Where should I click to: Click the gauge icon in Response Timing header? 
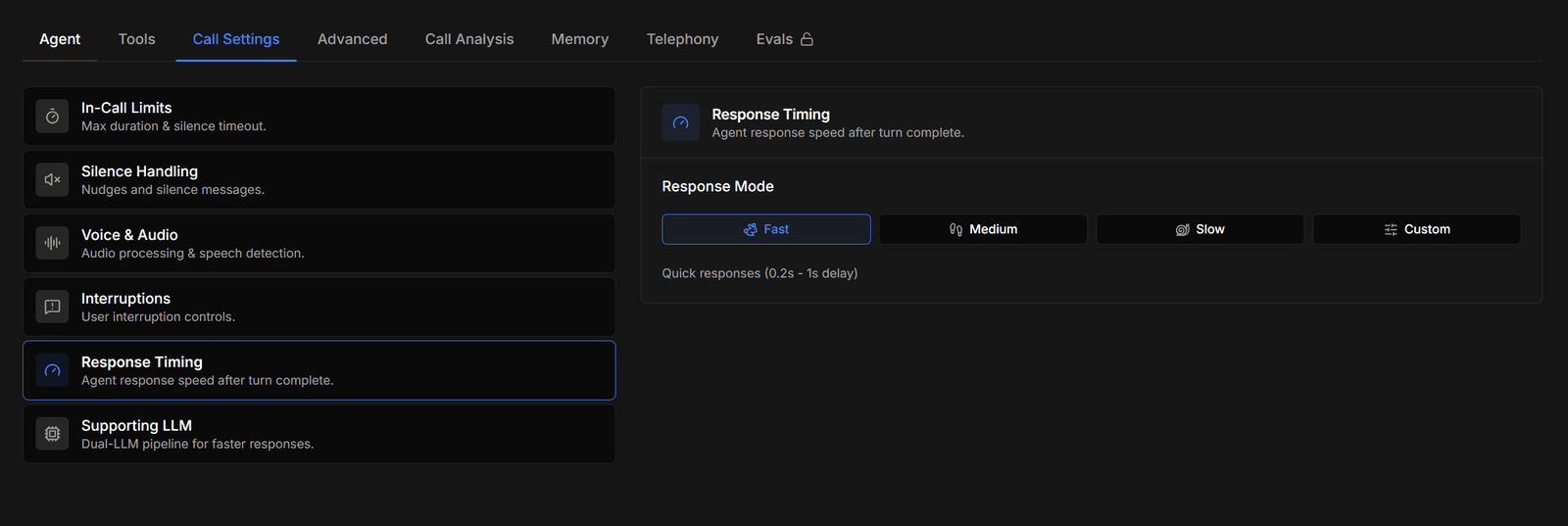point(680,122)
